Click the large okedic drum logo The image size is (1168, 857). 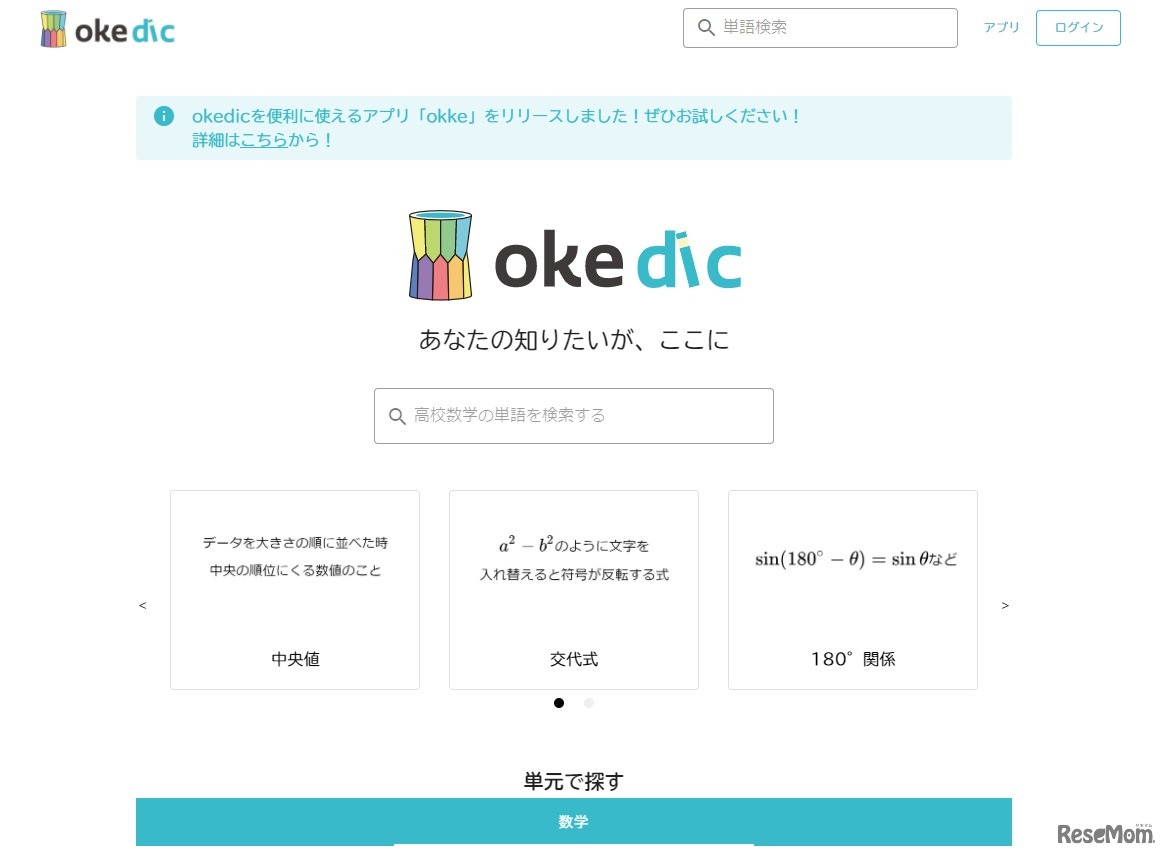pos(440,256)
